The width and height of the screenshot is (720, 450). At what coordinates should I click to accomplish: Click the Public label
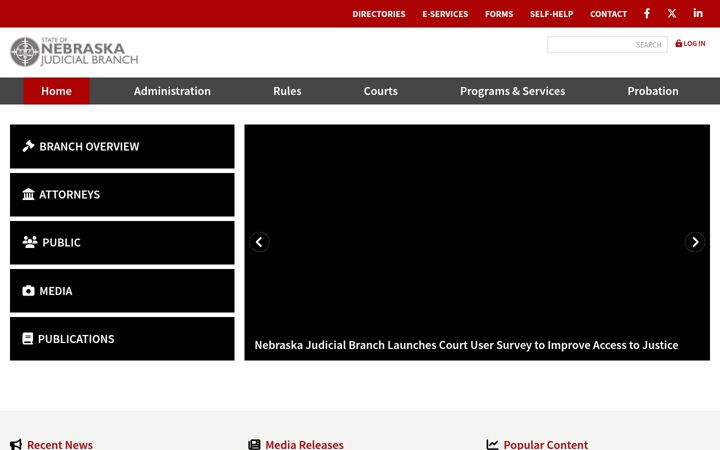pyautogui.click(x=61, y=242)
